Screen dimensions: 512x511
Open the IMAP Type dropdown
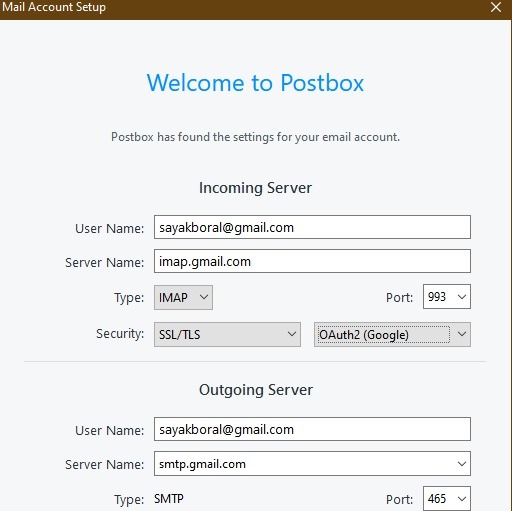pos(183,297)
